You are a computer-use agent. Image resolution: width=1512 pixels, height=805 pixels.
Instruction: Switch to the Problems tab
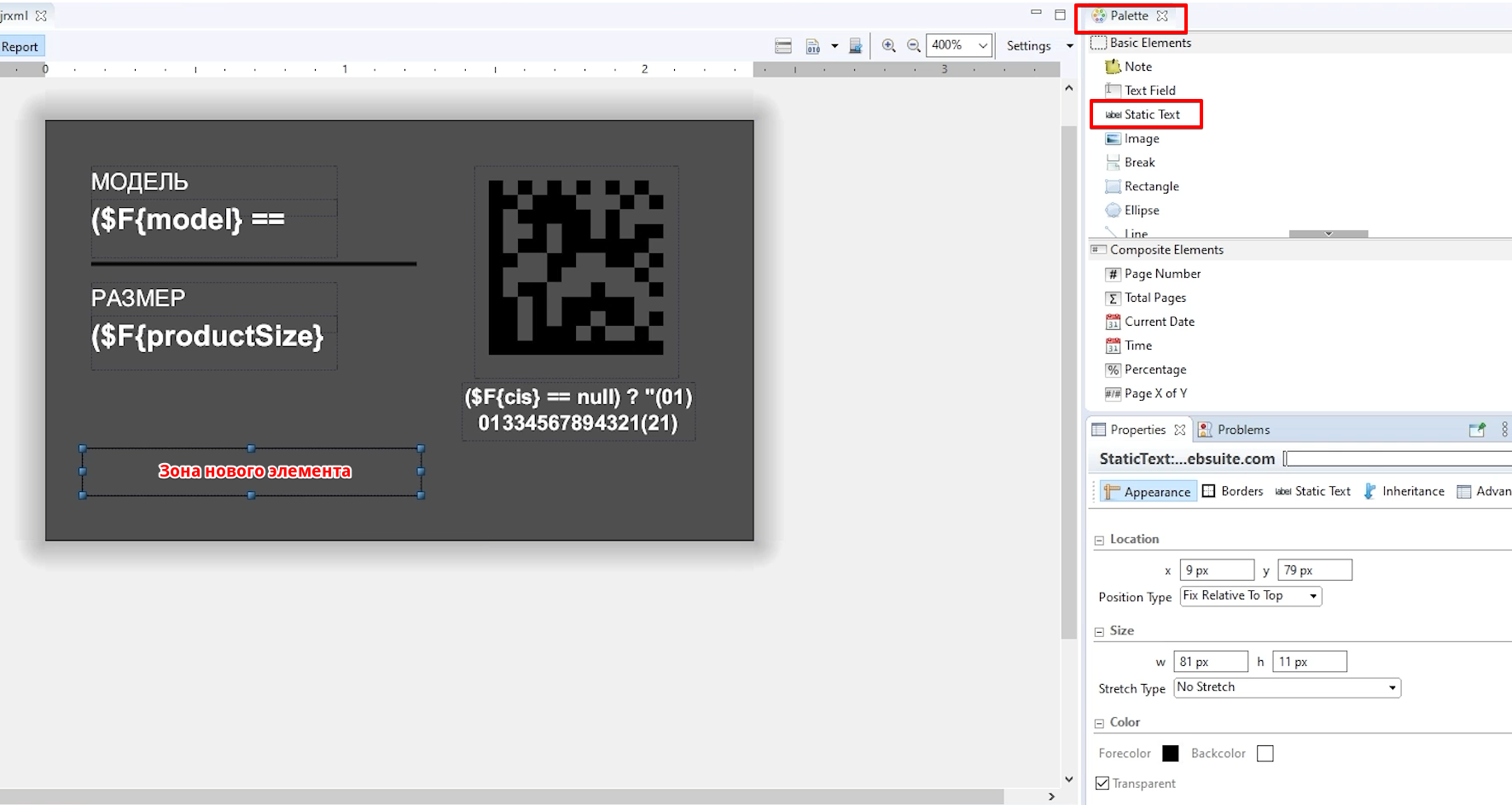tap(1234, 430)
